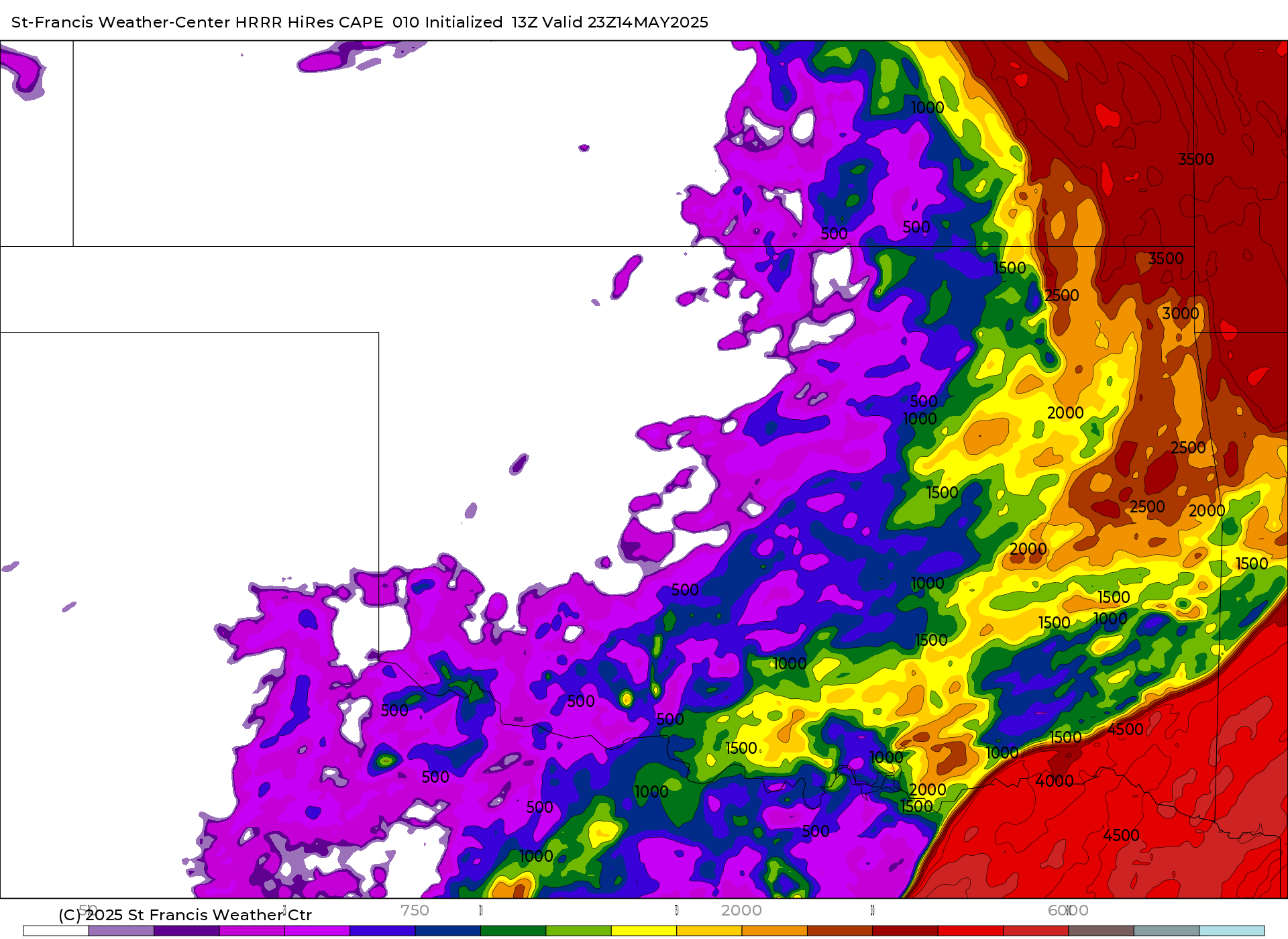Screen dimensions: 1288x939
Task: Click the dark maroon-red colorbar swatch
Action: [x=905, y=931]
